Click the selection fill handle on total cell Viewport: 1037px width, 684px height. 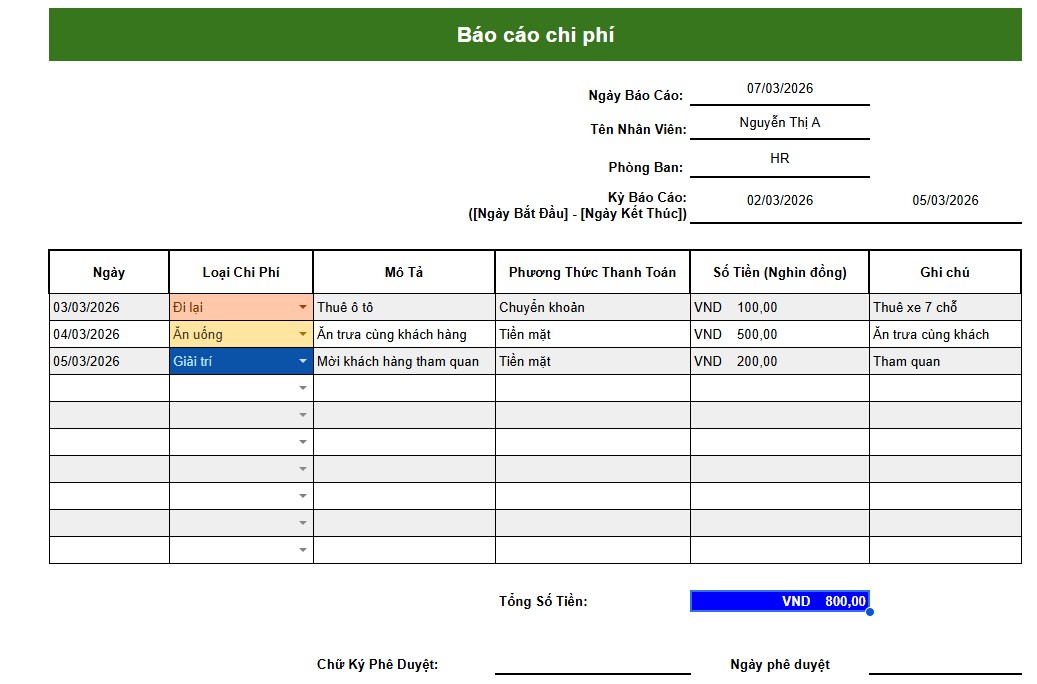point(870,611)
